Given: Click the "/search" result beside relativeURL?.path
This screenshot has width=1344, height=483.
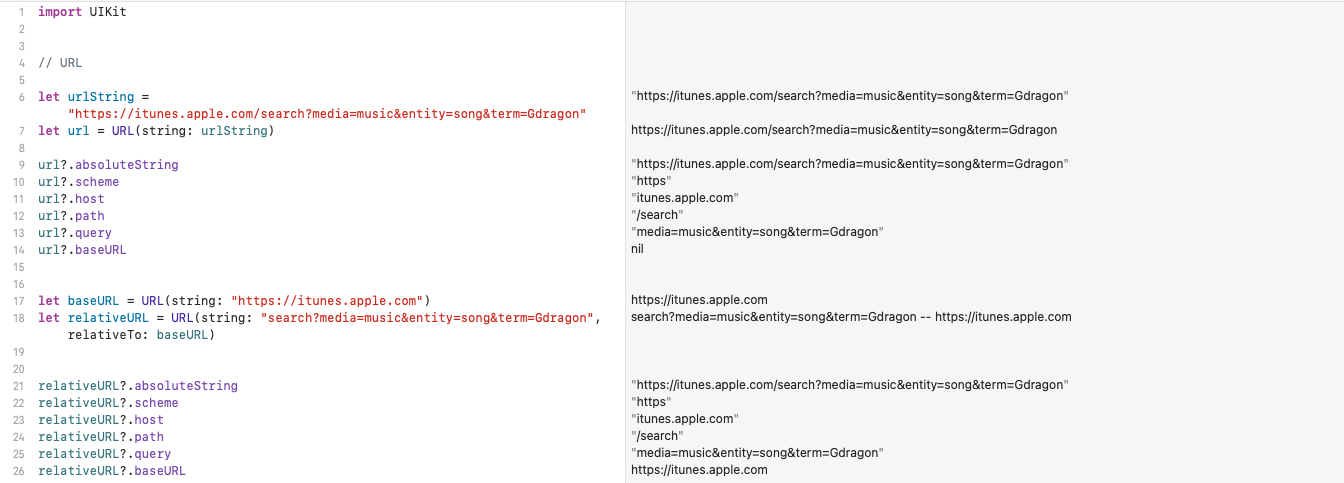Looking at the screenshot, I should (658, 436).
